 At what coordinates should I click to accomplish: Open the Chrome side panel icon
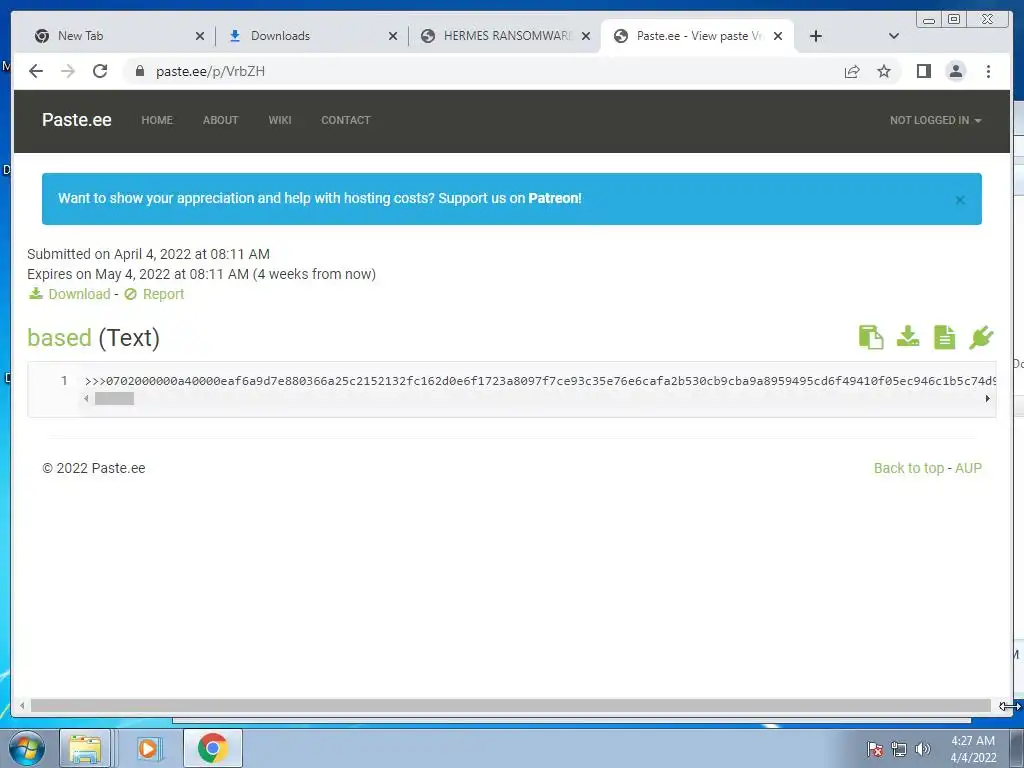[923, 71]
